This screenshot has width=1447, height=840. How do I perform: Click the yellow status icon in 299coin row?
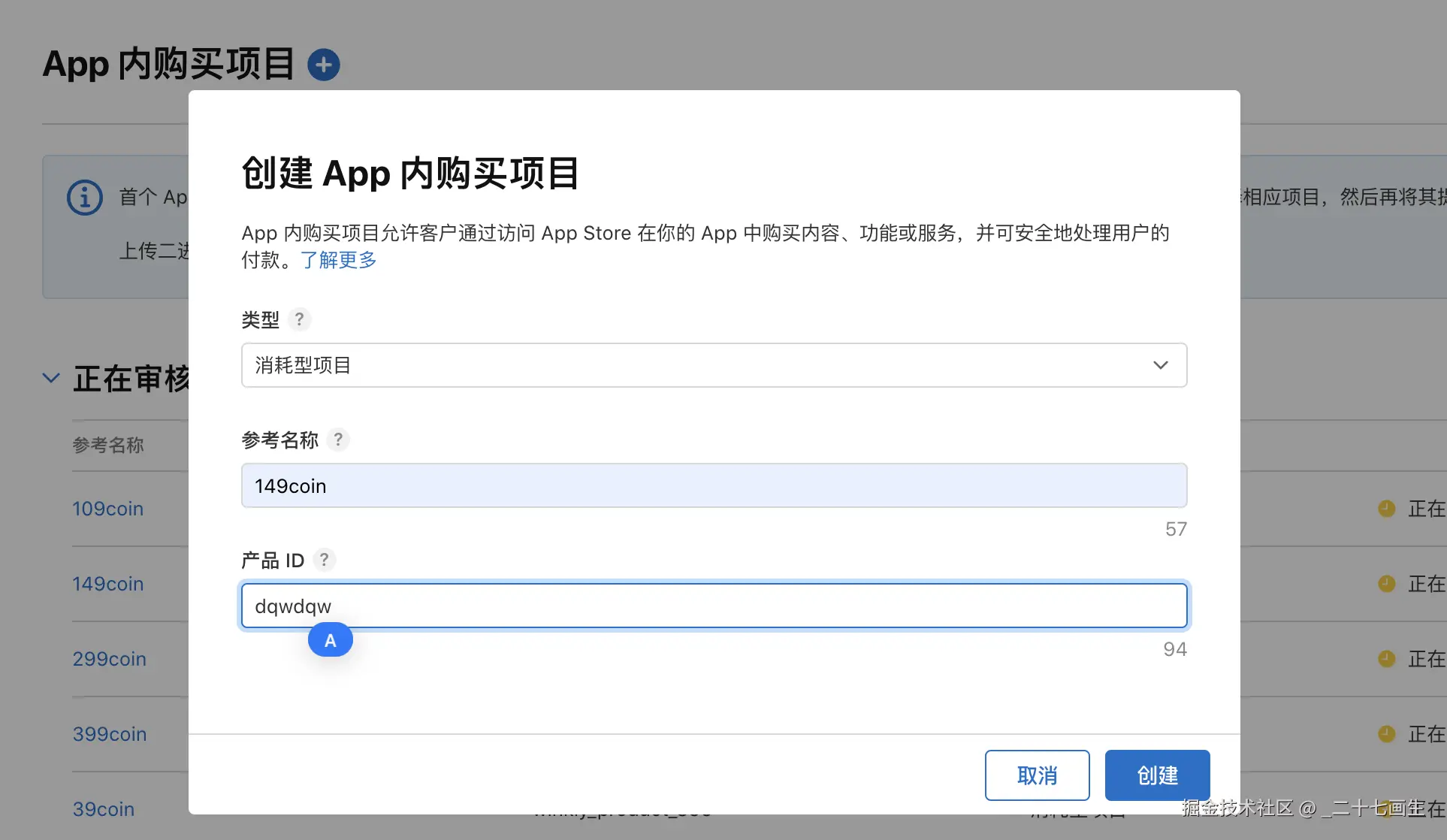click(1386, 659)
